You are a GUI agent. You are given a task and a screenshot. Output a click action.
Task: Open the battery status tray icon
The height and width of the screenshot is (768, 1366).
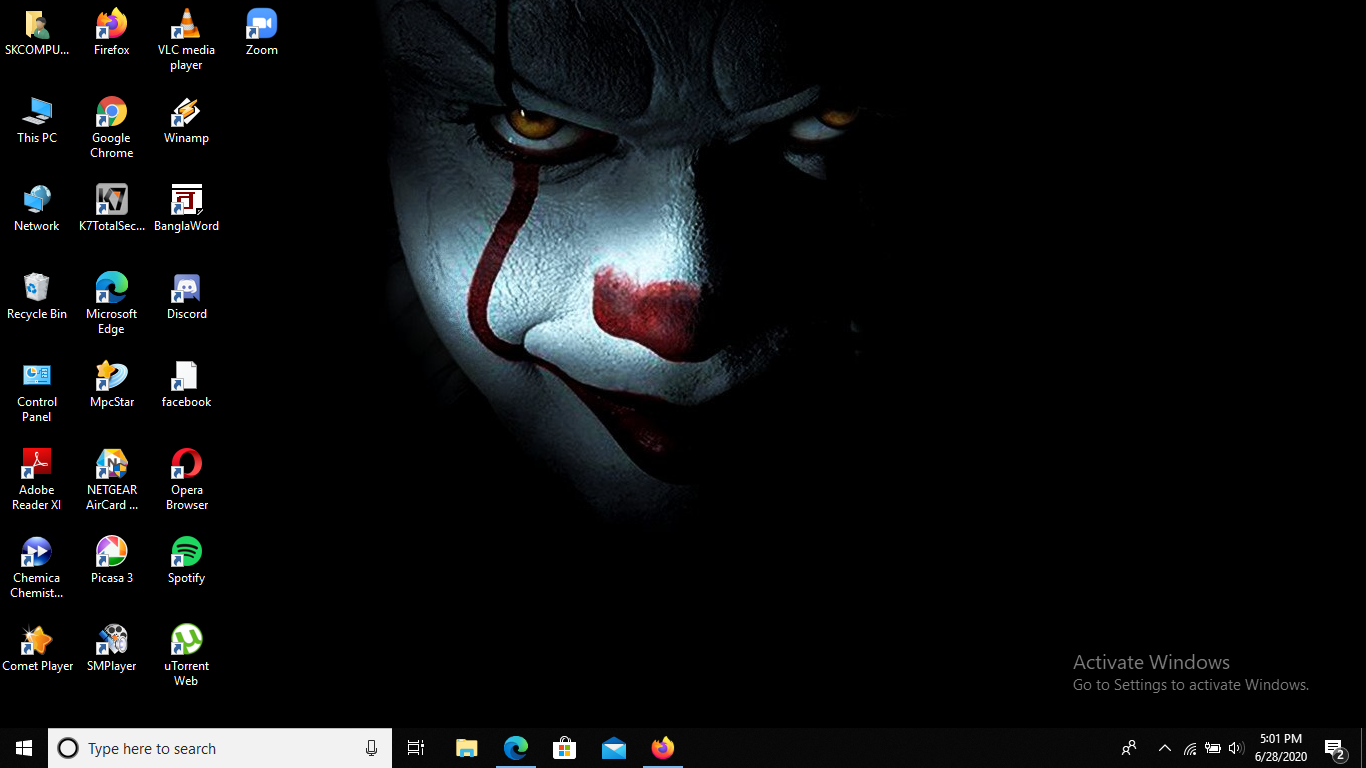(1213, 748)
